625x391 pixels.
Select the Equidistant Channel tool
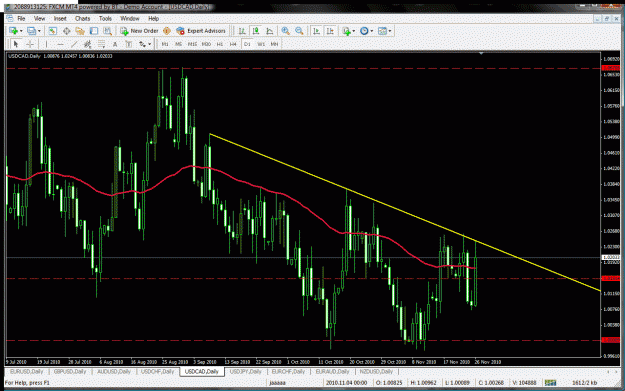click(87, 44)
